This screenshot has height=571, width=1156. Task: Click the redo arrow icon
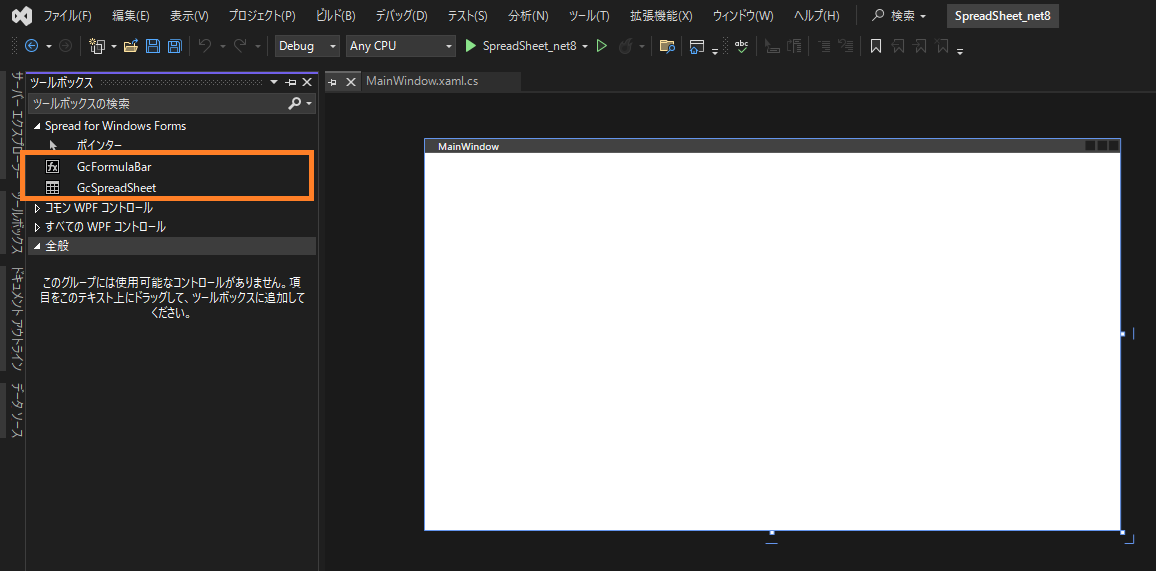[x=240, y=46]
